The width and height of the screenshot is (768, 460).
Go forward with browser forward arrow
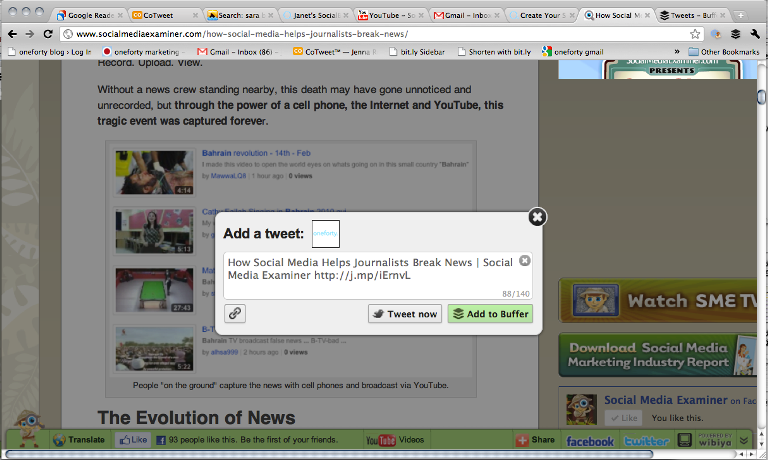click(x=30, y=34)
